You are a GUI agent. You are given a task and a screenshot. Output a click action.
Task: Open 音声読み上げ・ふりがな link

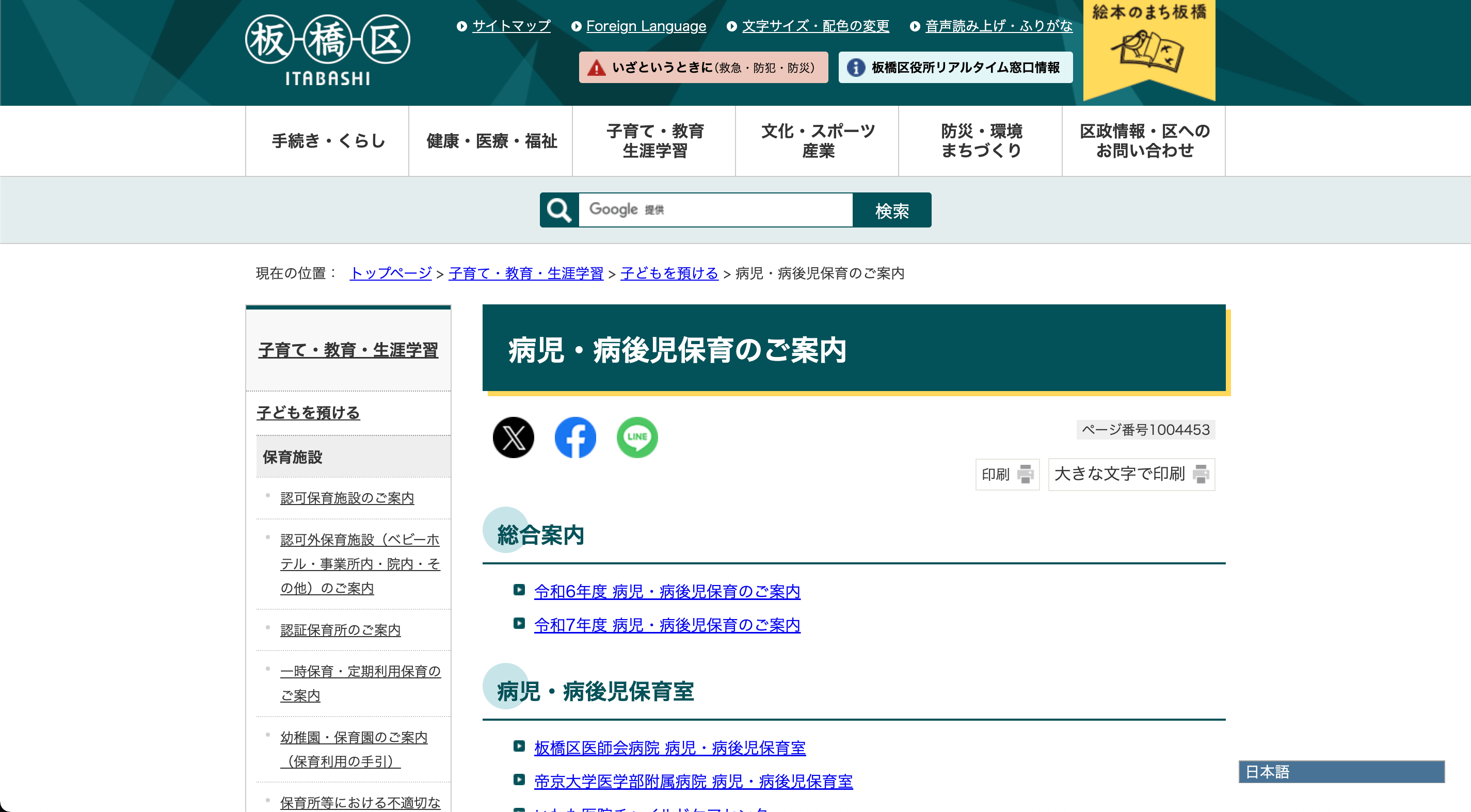pyautogui.click(x=999, y=26)
